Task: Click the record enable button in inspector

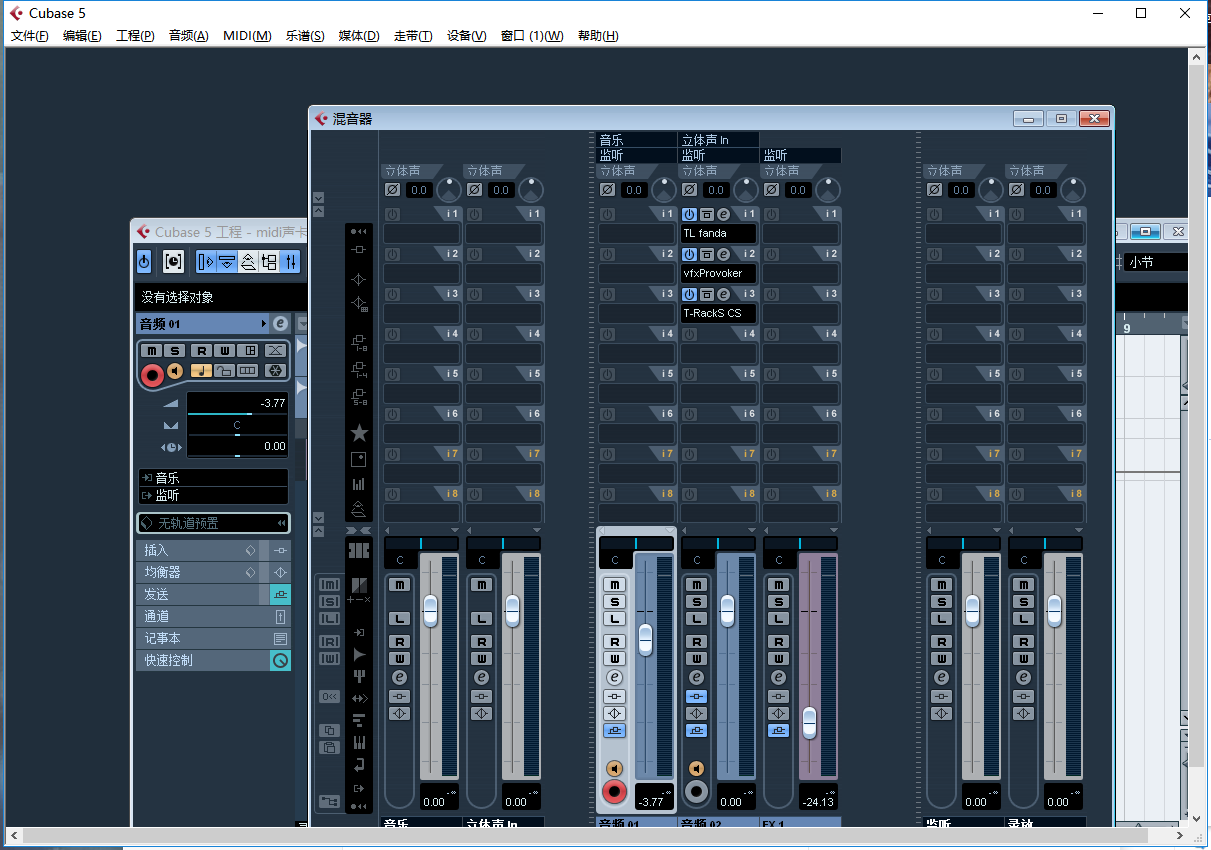Action: click(x=152, y=376)
